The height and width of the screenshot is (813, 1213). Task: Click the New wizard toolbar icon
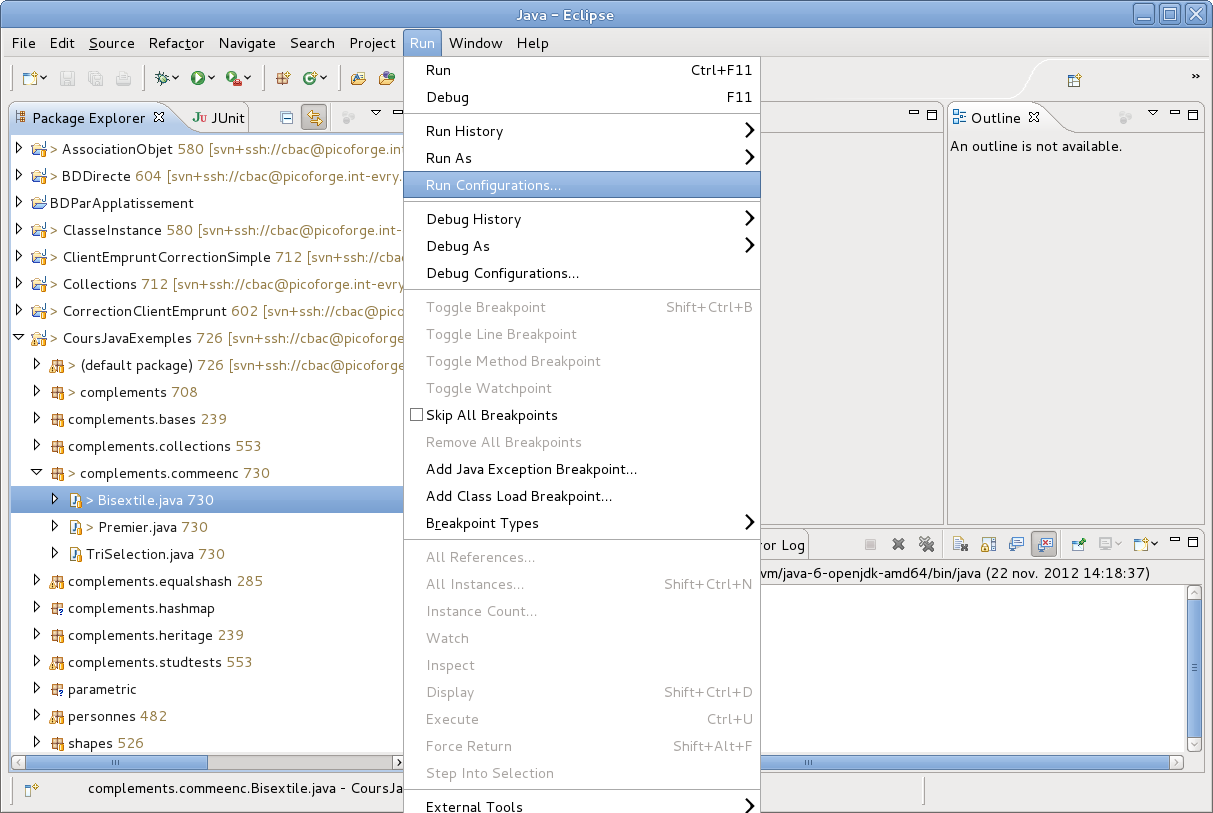pyautogui.click(x=30, y=78)
